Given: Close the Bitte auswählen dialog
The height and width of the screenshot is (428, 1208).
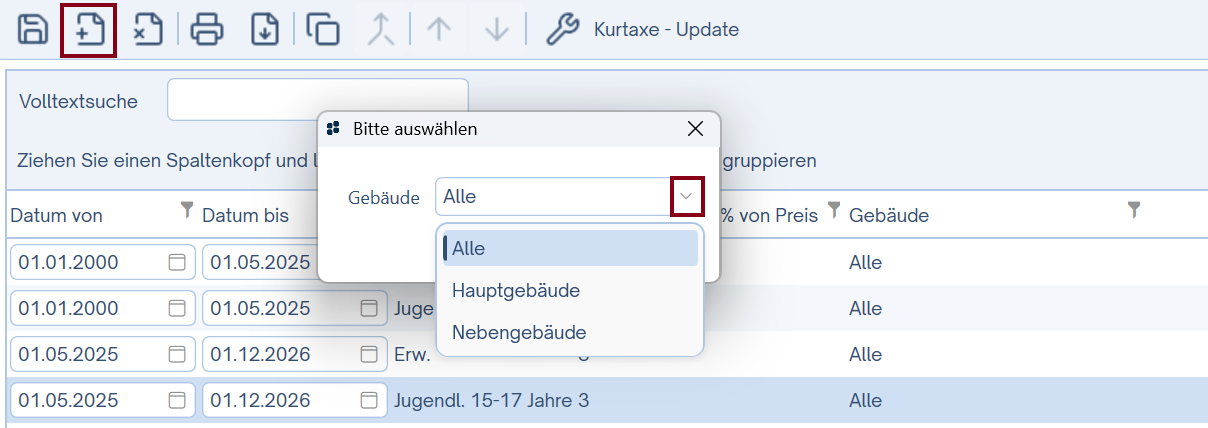Looking at the screenshot, I should coord(696,129).
